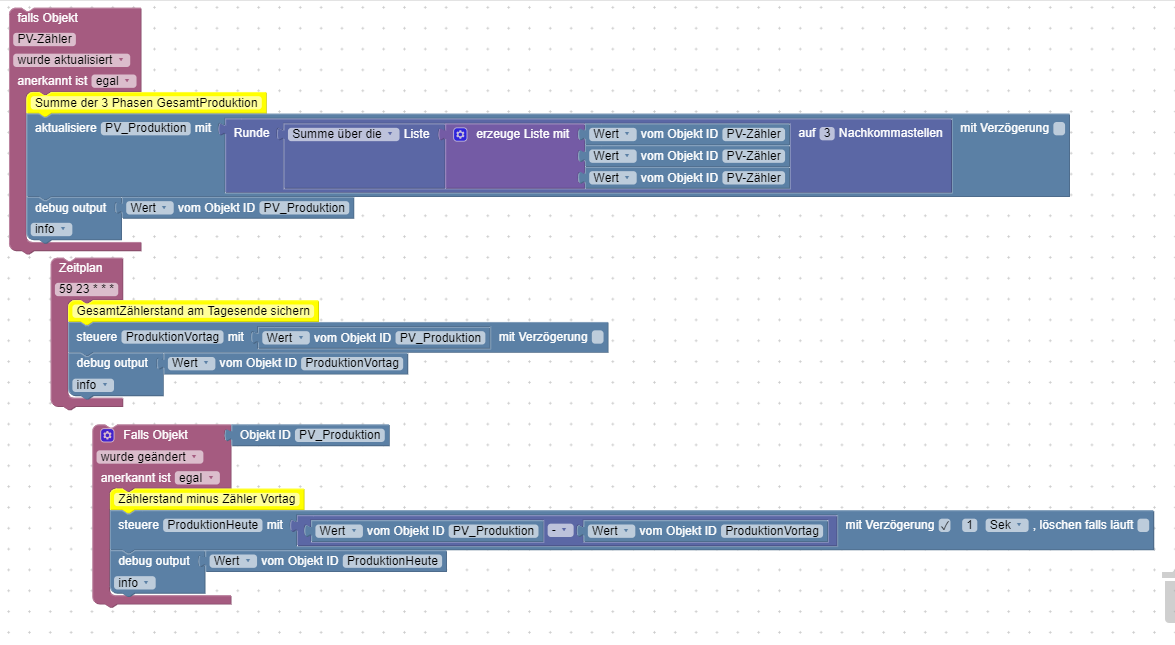Edit PV_Produktion field after 'aktualisiere'

(x=146, y=128)
